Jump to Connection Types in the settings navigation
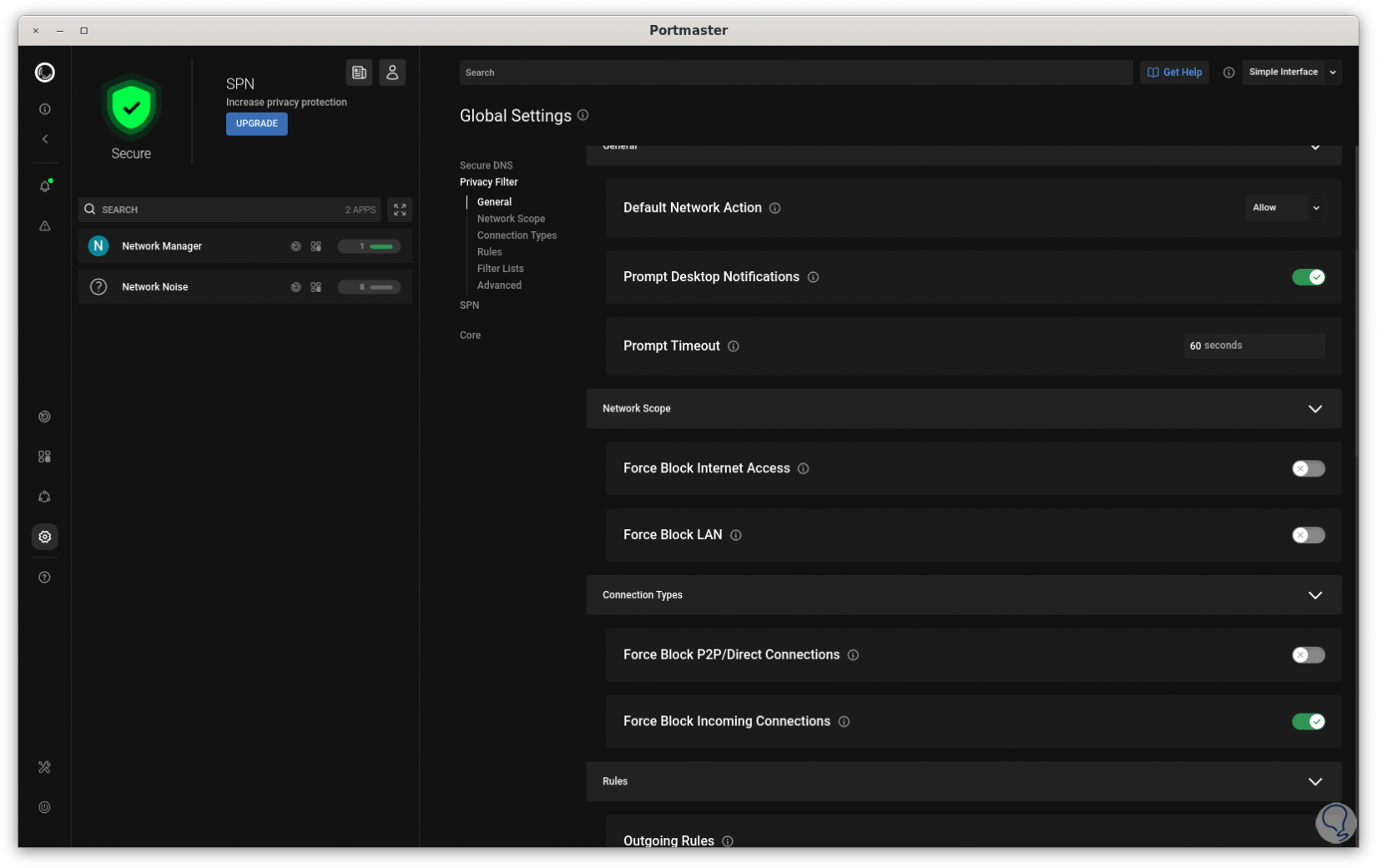 point(517,235)
